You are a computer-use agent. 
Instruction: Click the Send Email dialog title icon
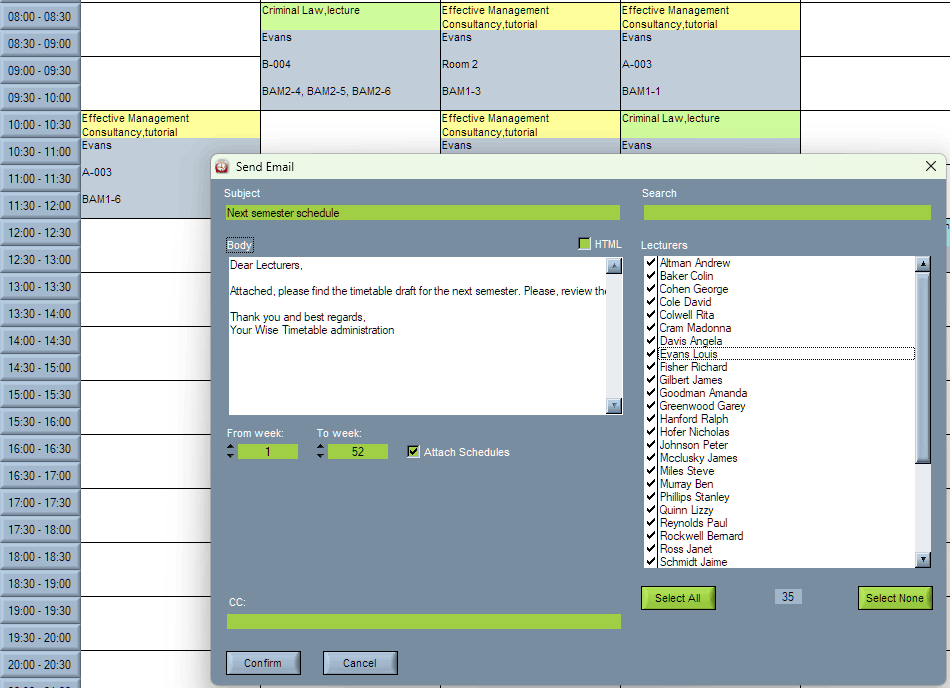(x=221, y=167)
